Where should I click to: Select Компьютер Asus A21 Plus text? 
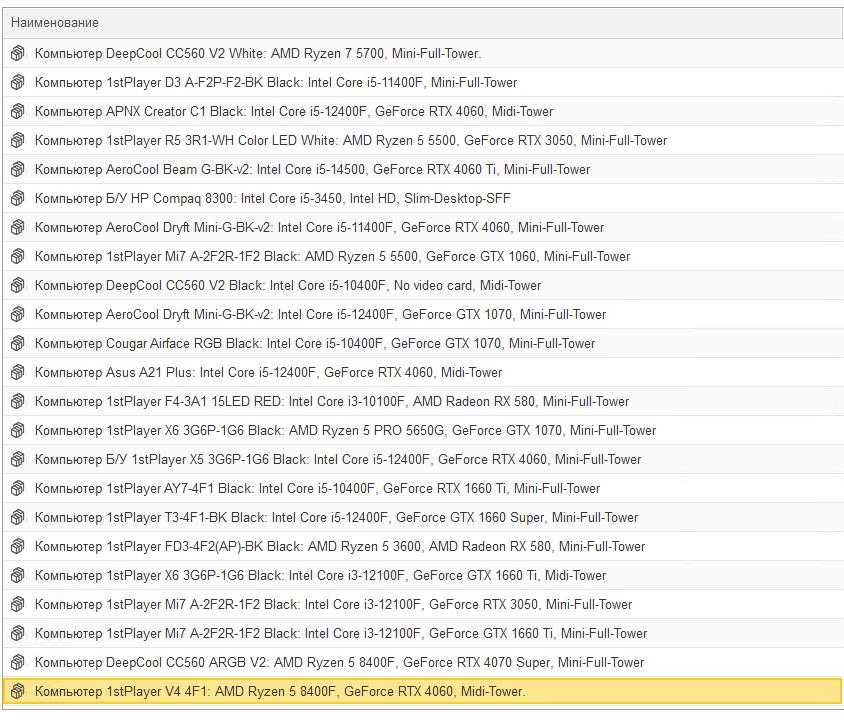pyautogui.click(x=268, y=373)
